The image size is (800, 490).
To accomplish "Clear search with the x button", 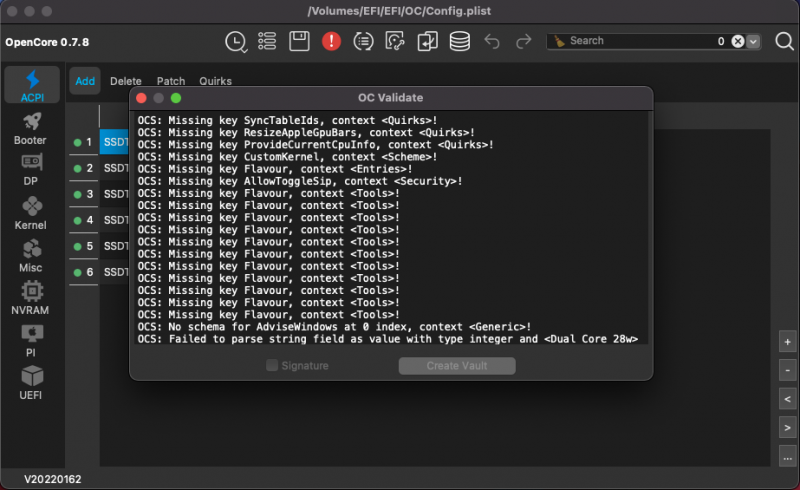I will pos(737,41).
